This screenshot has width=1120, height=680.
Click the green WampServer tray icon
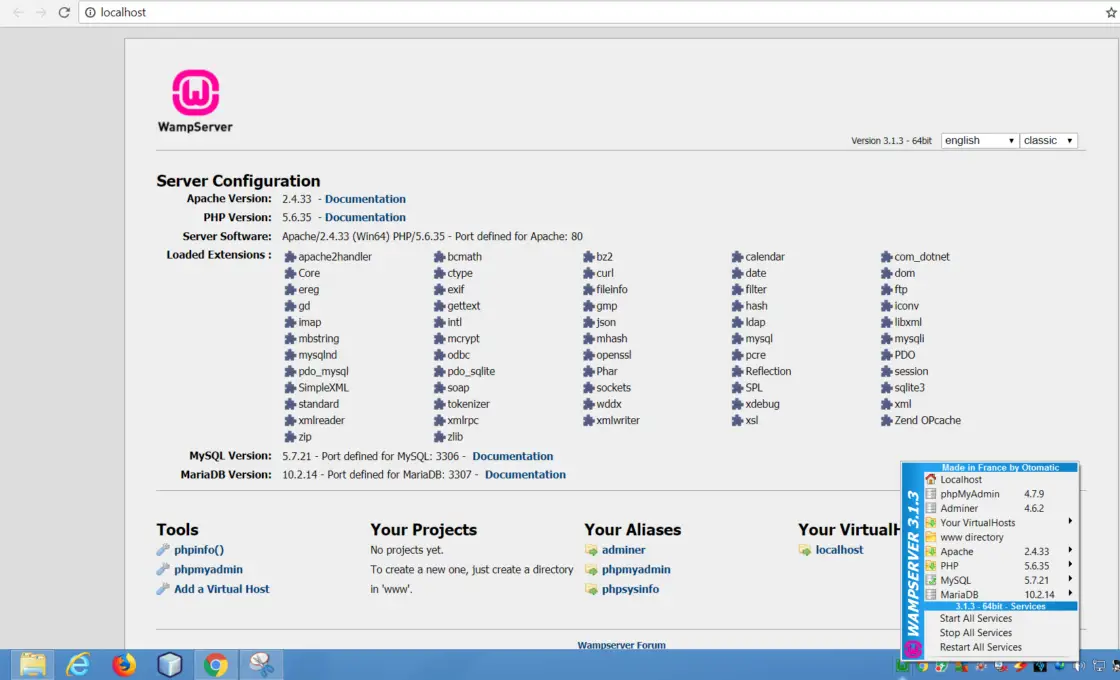(x=903, y=665)
